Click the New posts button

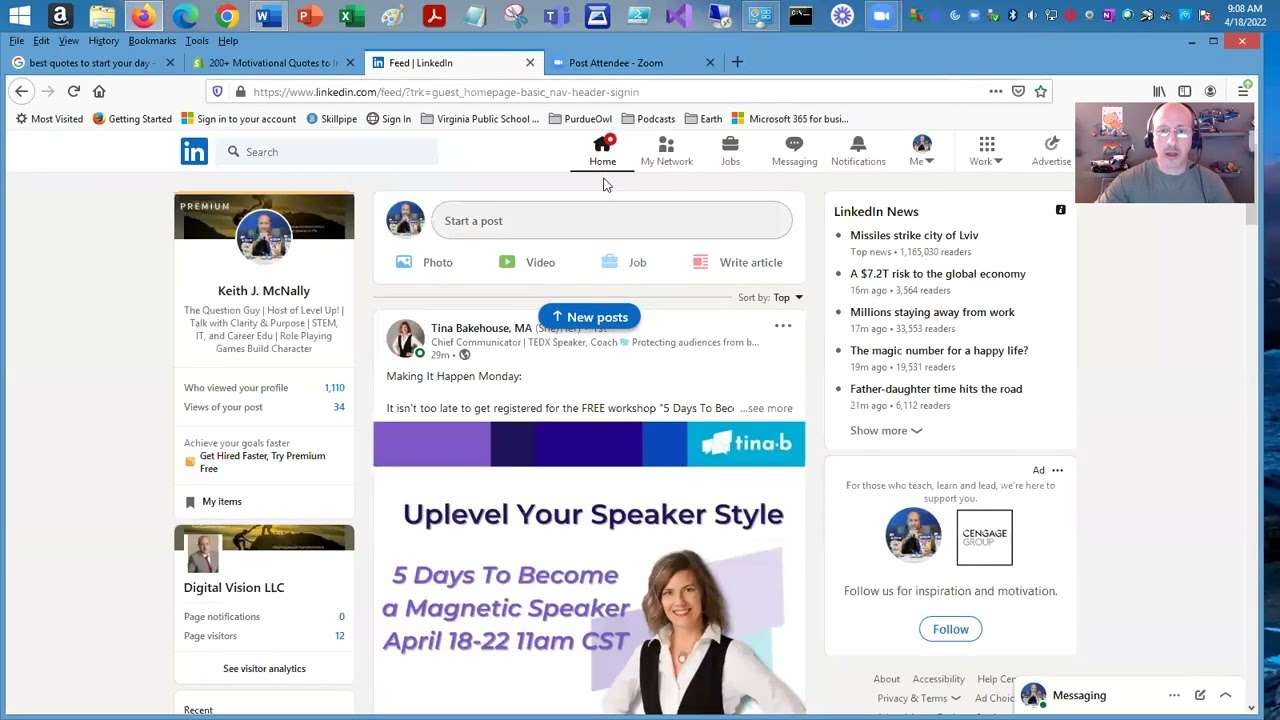point(589,317)
